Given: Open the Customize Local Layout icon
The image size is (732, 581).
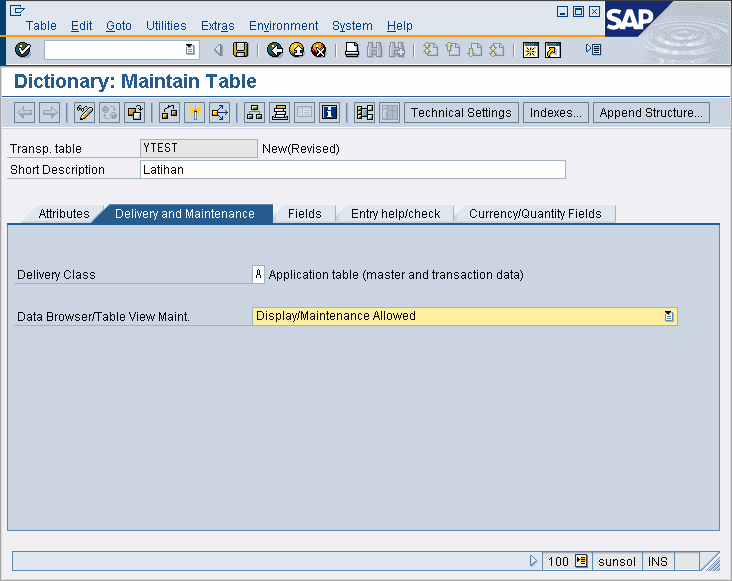Looking at the screenshot, I should click(x=593, y=49).
